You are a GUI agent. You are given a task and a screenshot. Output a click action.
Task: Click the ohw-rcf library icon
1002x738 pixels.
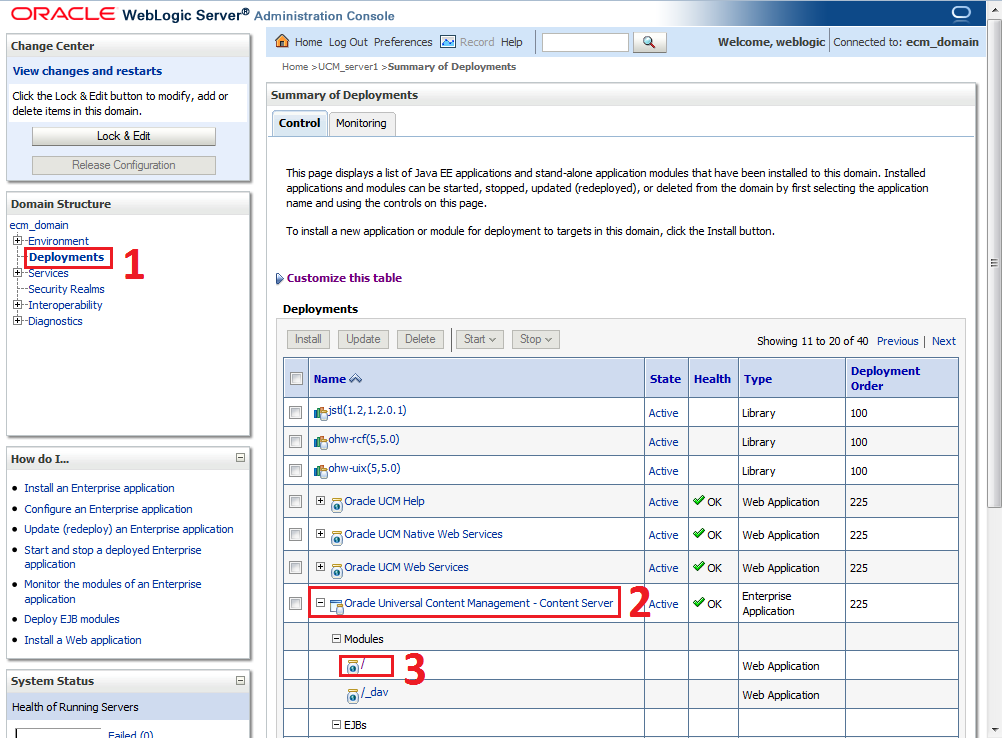pyautogui.click(x=321, y=441)
